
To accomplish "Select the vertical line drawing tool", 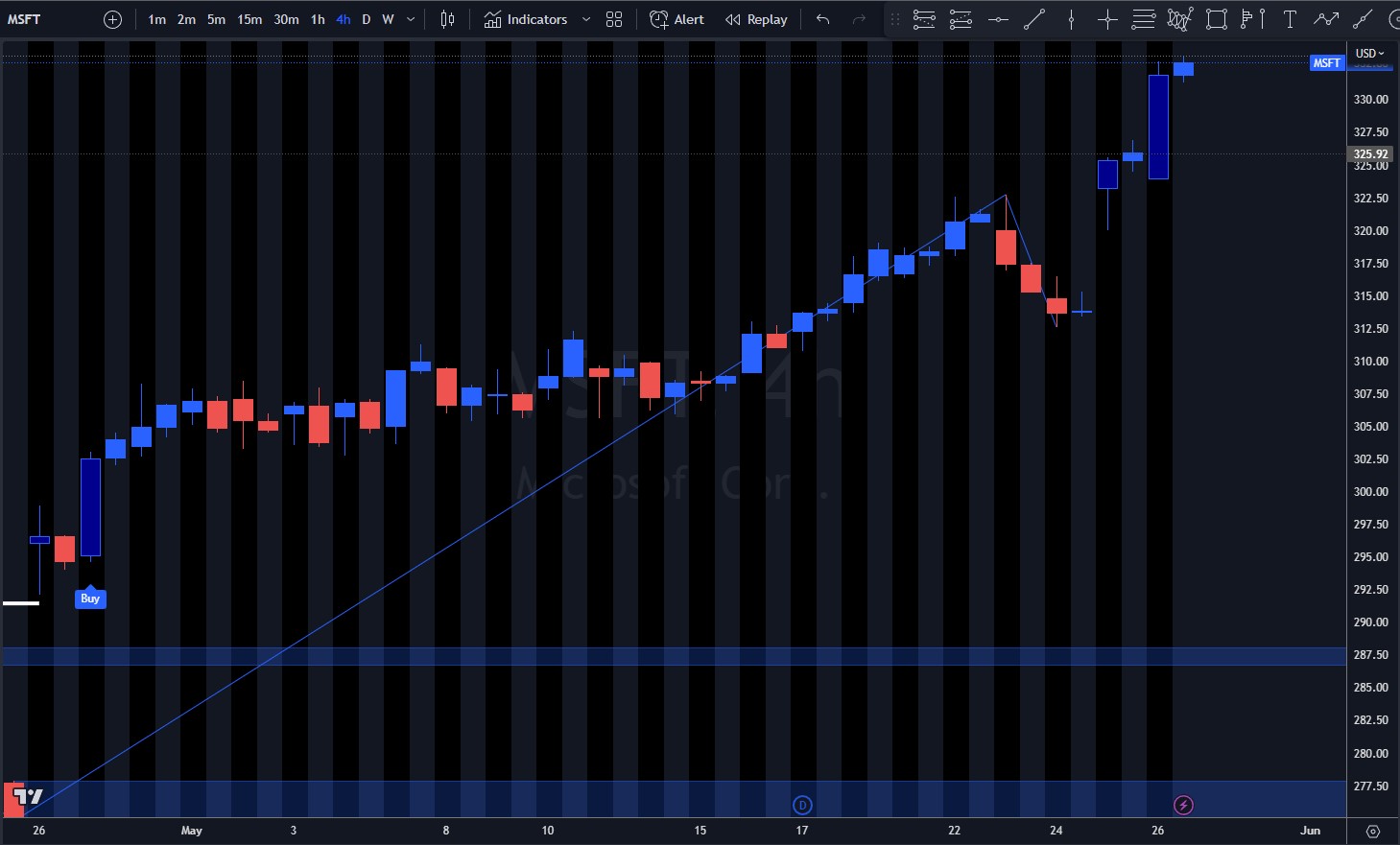I will [1071, 19].
